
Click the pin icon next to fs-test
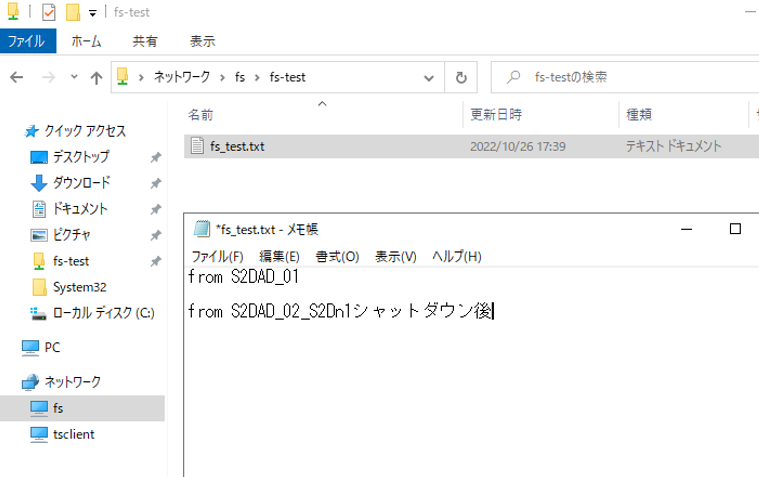point(155,262)
